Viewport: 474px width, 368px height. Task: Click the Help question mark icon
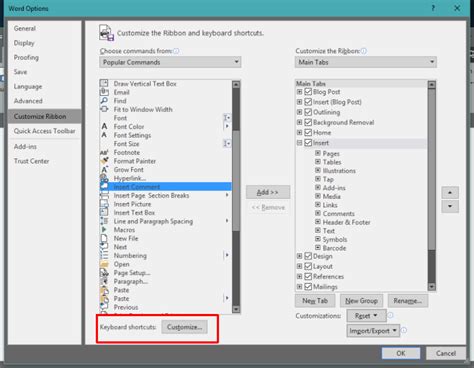(433, 8)
